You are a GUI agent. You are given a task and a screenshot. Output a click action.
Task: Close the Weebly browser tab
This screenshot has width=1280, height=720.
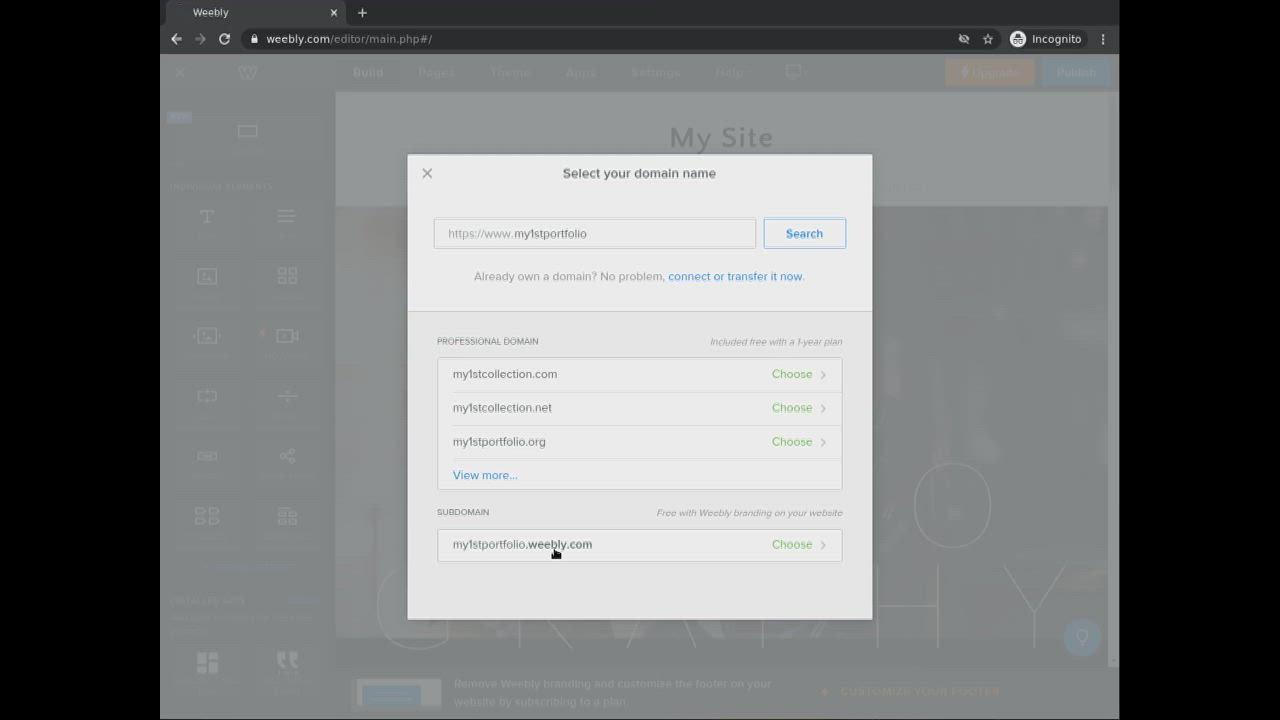tap(334, 12)
